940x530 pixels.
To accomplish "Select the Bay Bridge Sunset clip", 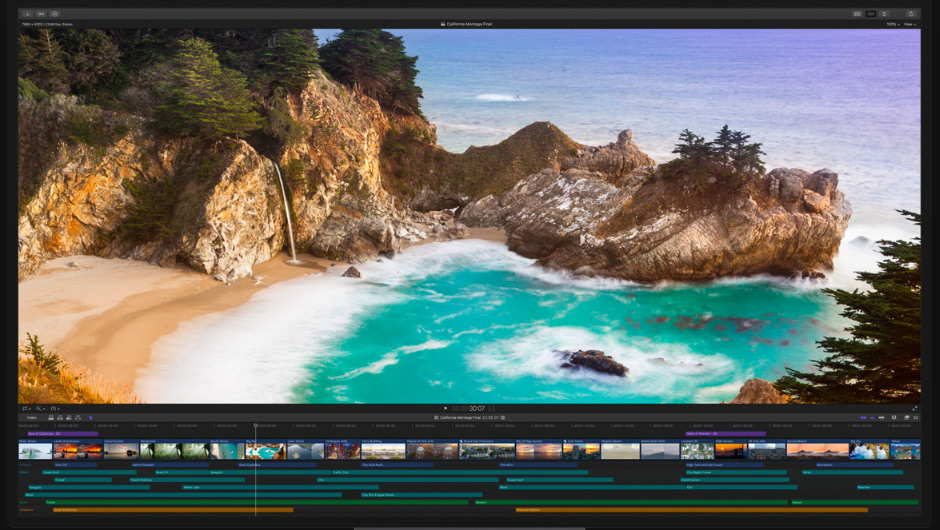I will coord(538,450).
